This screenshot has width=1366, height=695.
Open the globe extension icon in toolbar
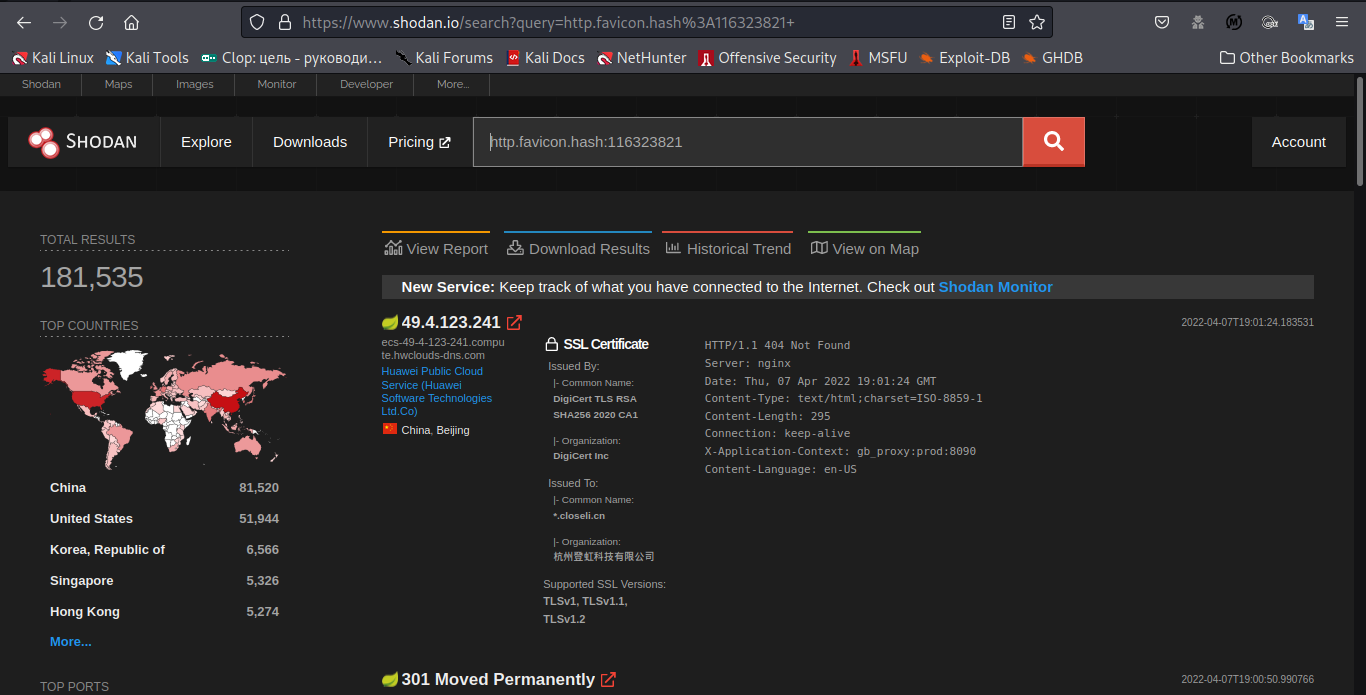(x=1270, y=22)
